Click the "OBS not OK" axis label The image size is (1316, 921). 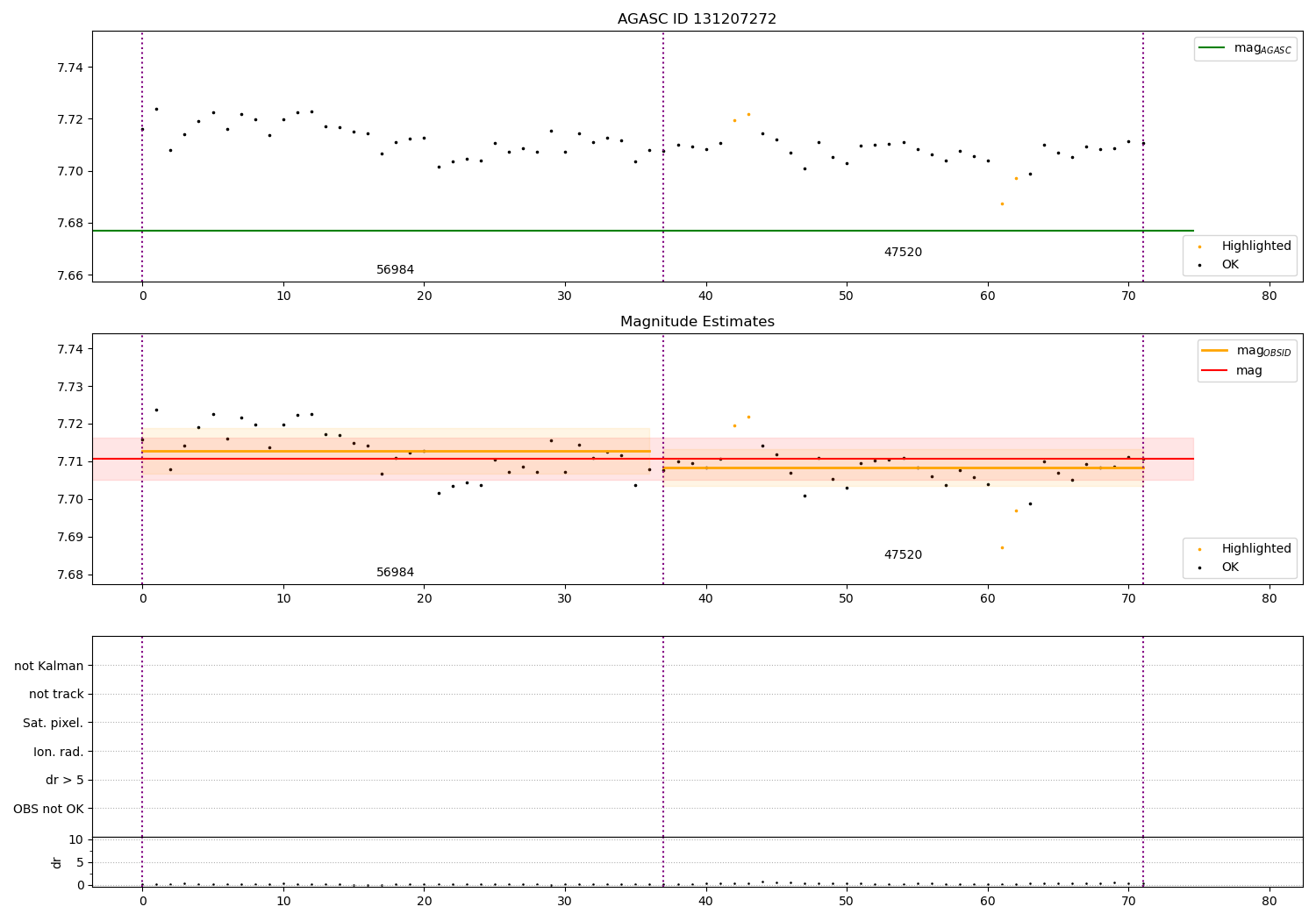pos(49,809)
